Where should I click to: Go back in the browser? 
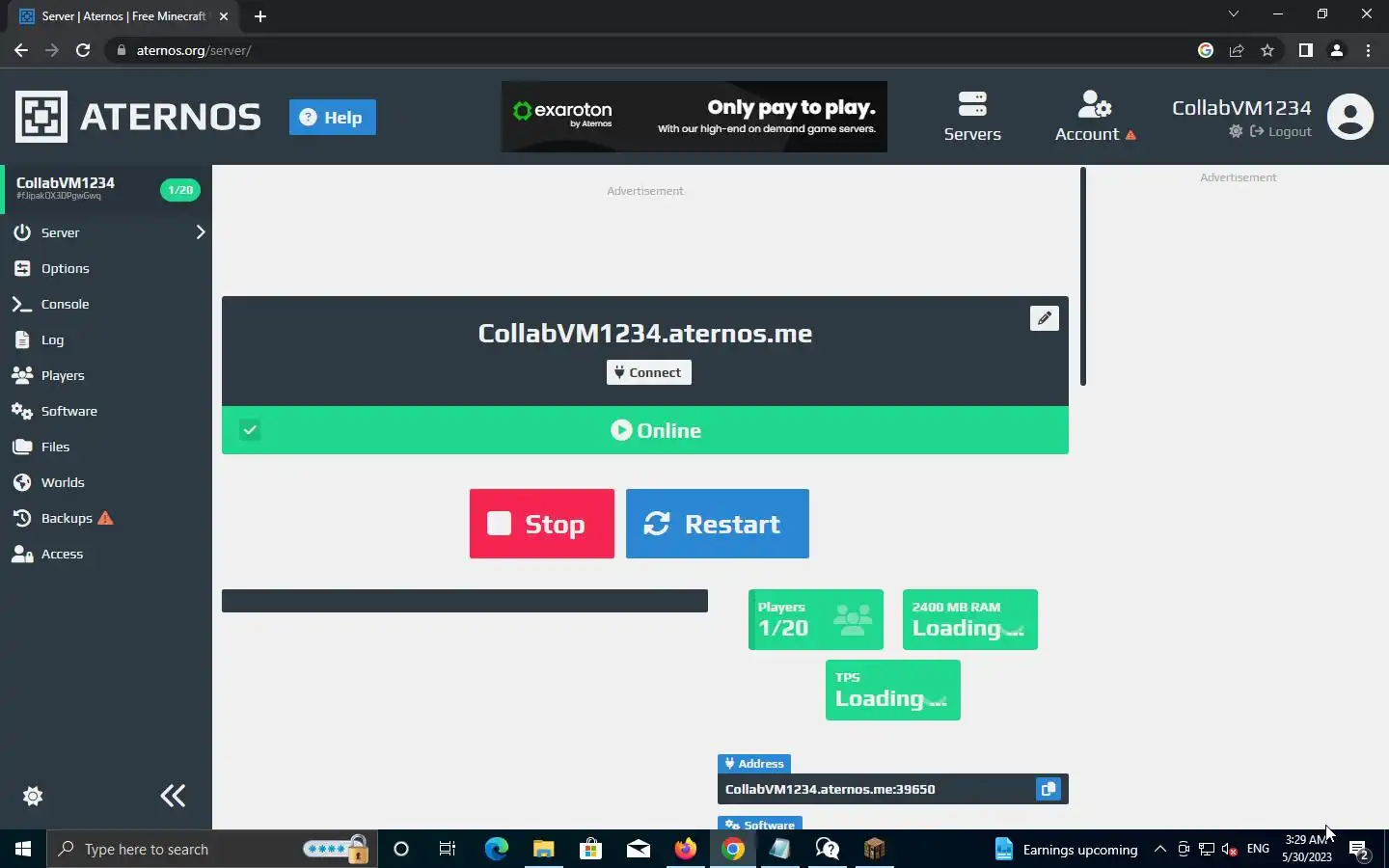21,50
